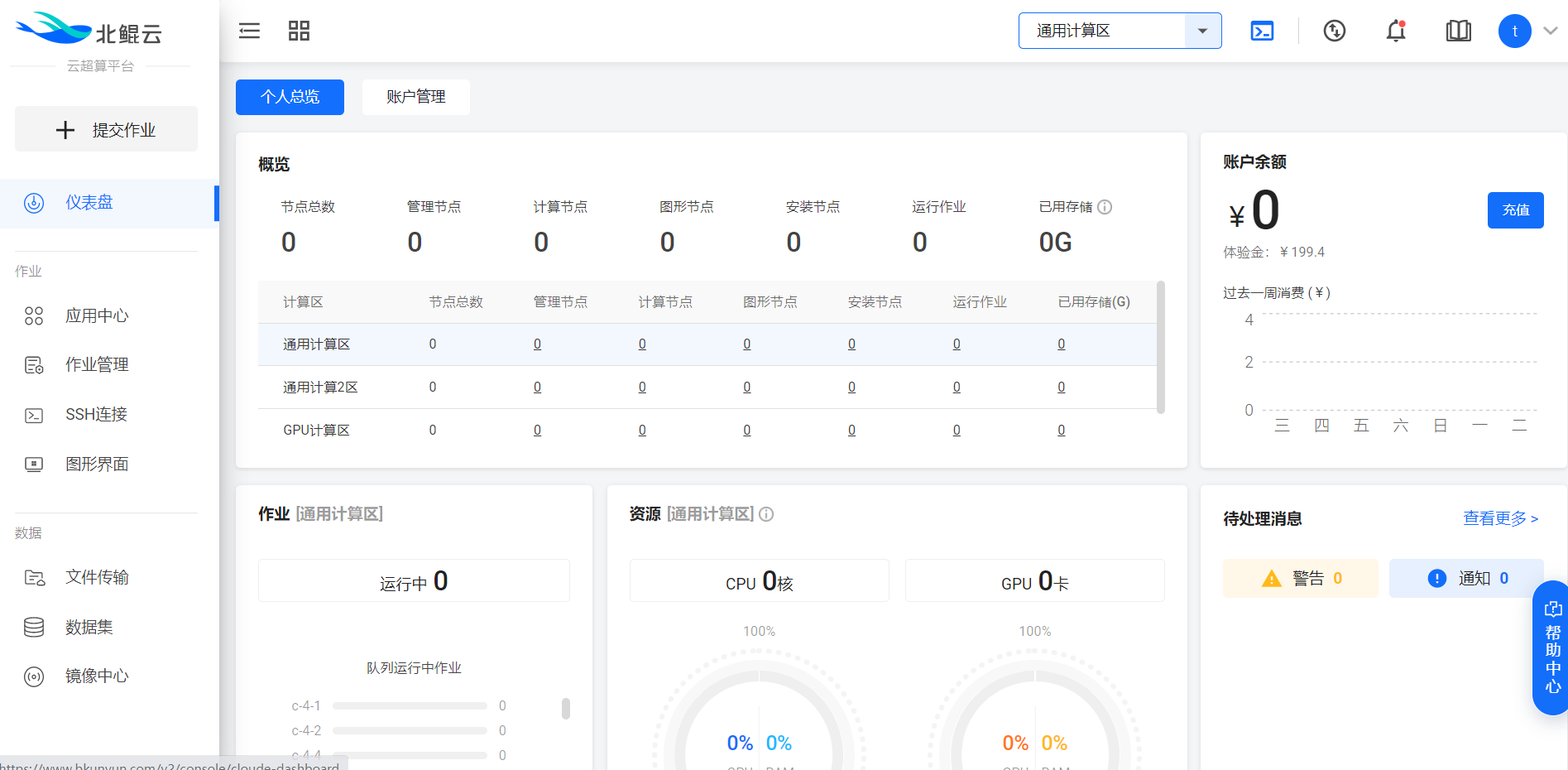Click the 仪表盘 dashboard icon
The width and height of the screenshot is (1568, 770).
34,203
